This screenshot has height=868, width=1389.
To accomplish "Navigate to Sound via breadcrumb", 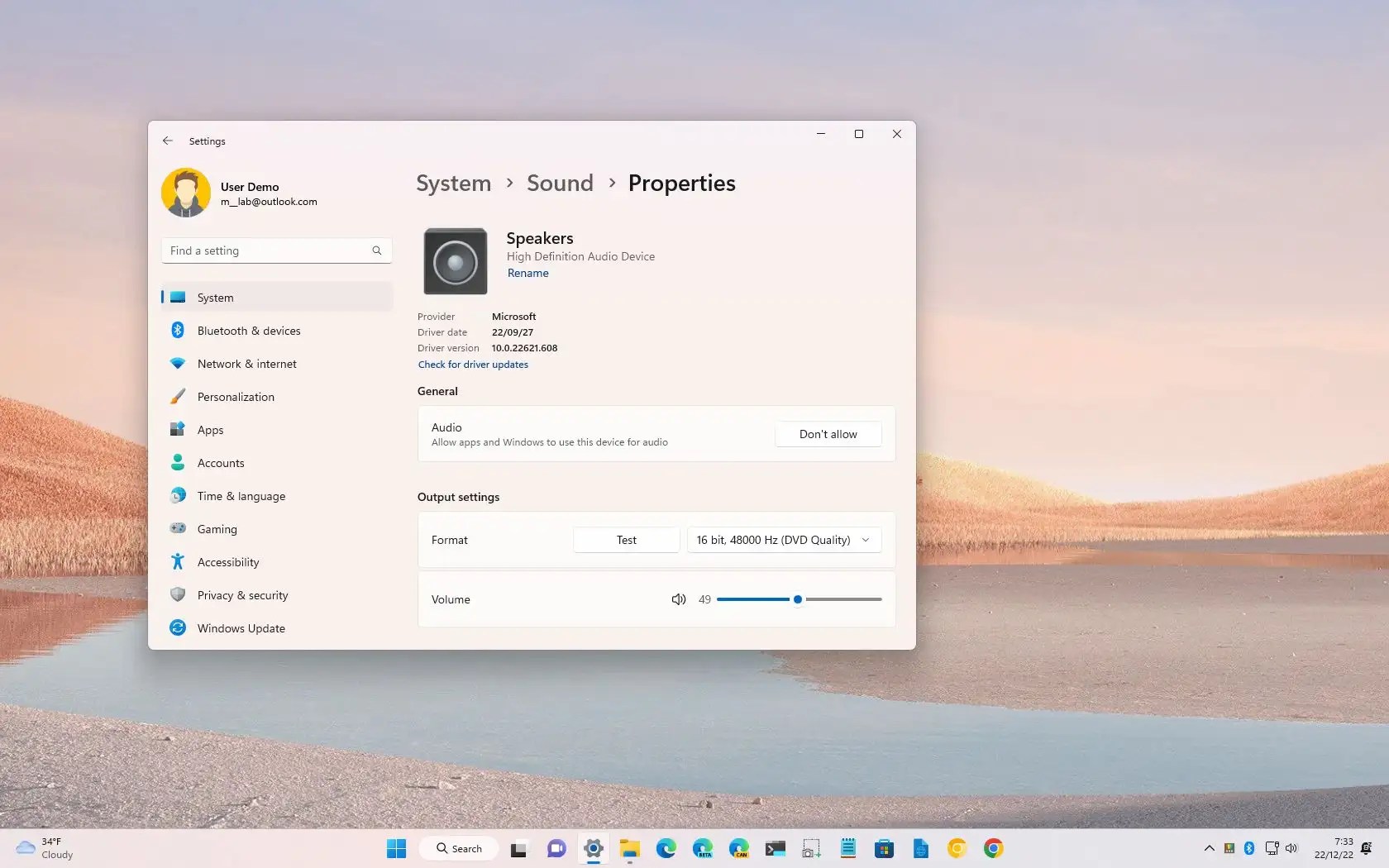I will [559, 183].
